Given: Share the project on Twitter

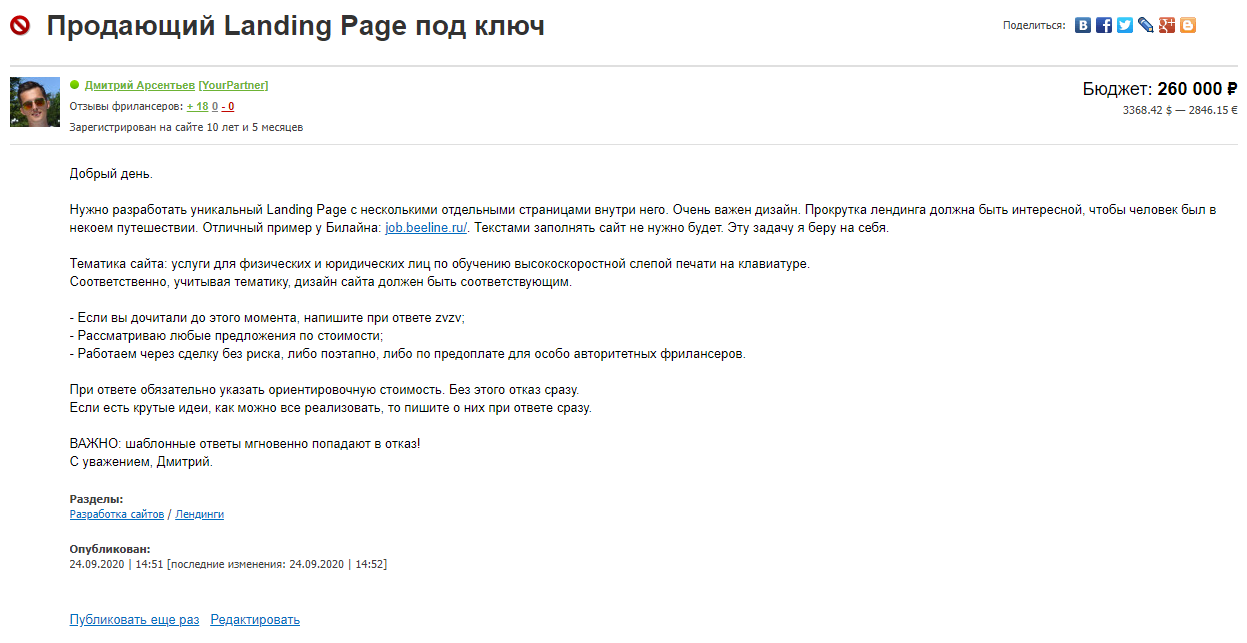Looking at the screenshot, I should pos(1125,26).
